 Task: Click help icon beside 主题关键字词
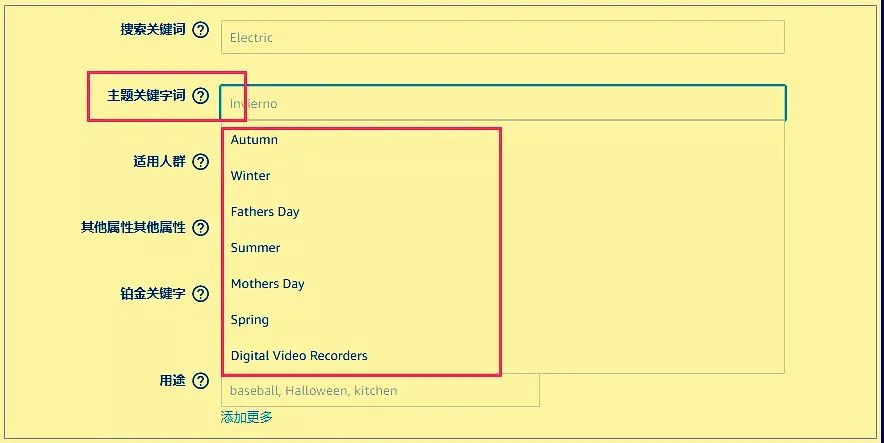[x=200, y=96]
